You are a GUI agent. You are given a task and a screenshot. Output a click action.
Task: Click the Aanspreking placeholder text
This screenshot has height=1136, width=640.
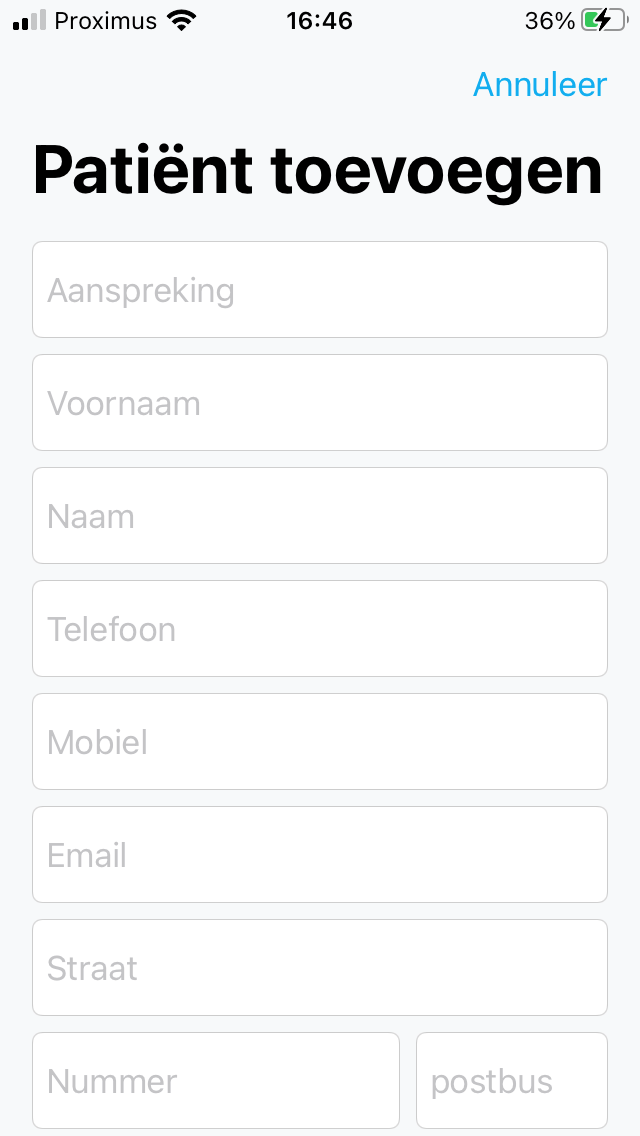(x=141, y=291)
